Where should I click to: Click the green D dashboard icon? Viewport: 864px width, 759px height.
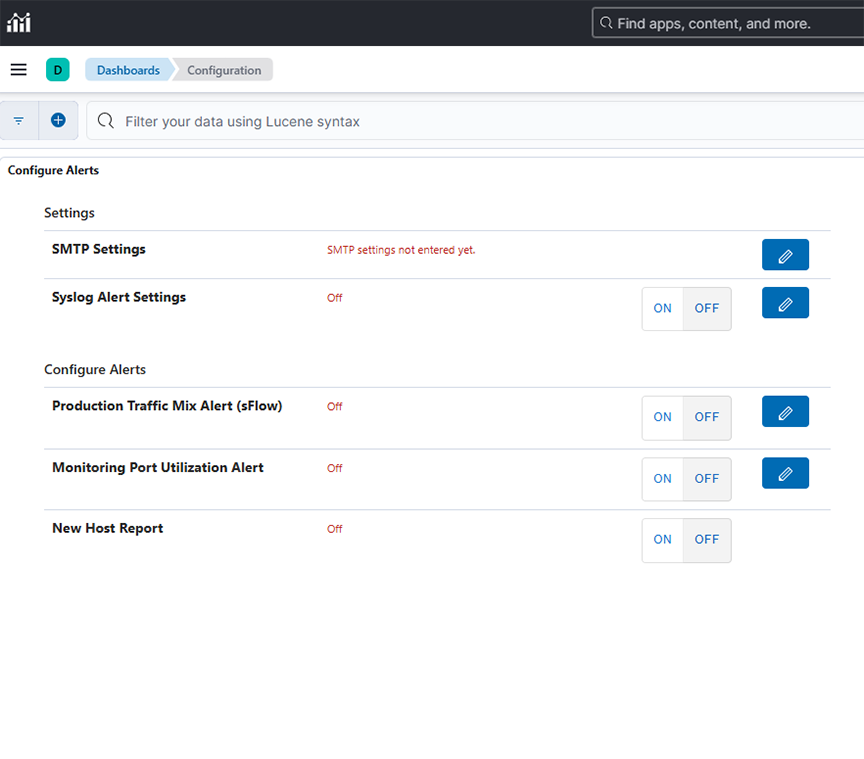click(x=57, y=69)
